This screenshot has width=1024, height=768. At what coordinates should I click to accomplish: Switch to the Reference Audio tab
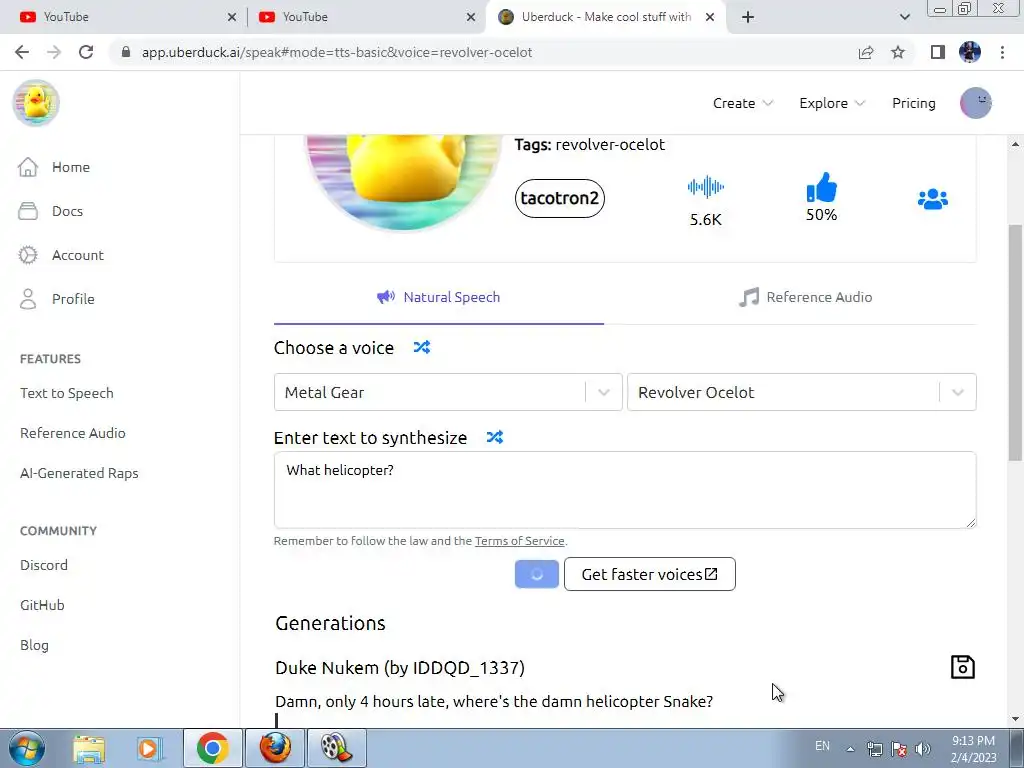point(806,297)
